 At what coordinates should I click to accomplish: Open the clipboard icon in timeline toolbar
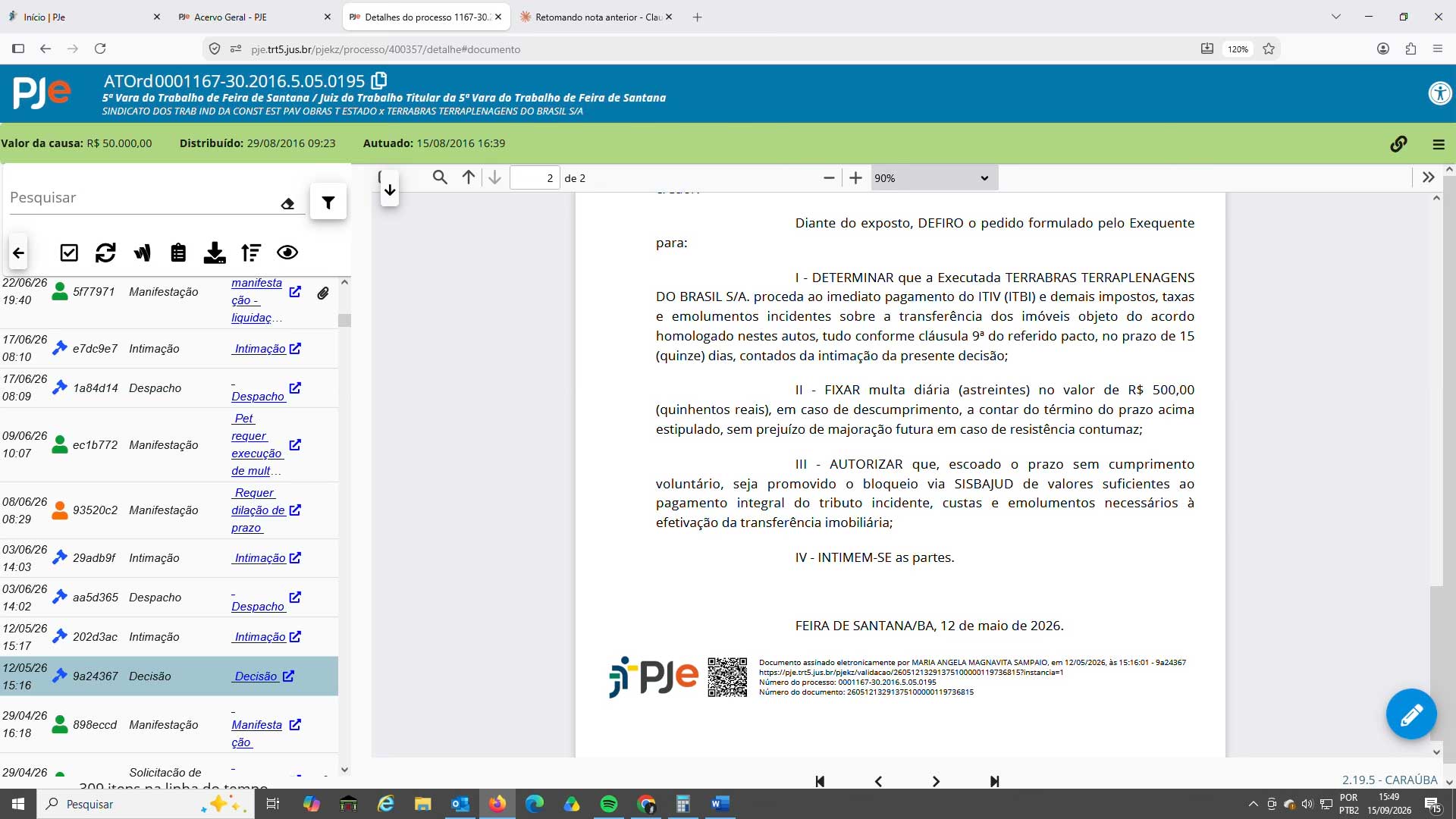pos(178,253)
